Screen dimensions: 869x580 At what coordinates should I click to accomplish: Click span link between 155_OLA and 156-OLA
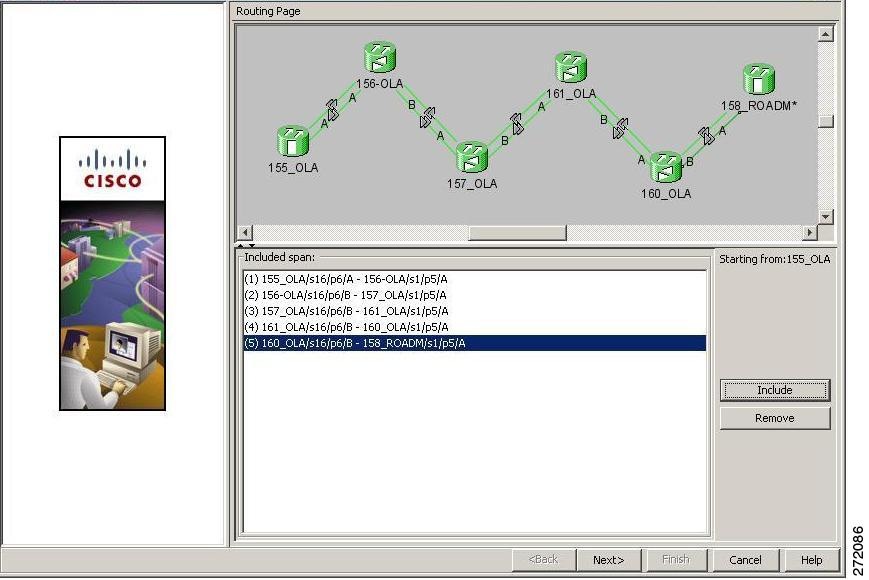click(x=332, y=110)
